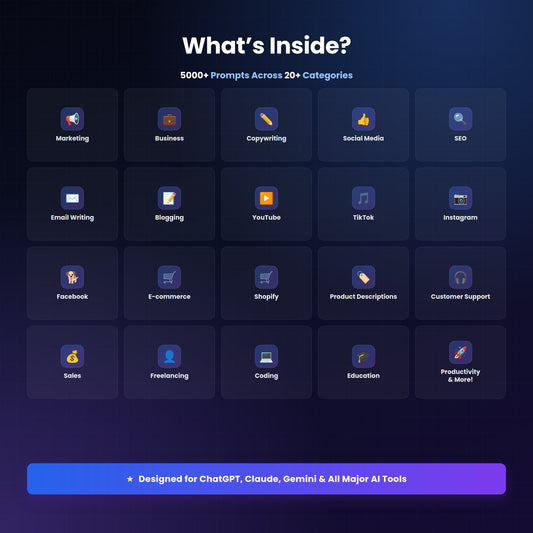
Task: Click the Blogging notepad icon
Action: [x=169, y=198]
